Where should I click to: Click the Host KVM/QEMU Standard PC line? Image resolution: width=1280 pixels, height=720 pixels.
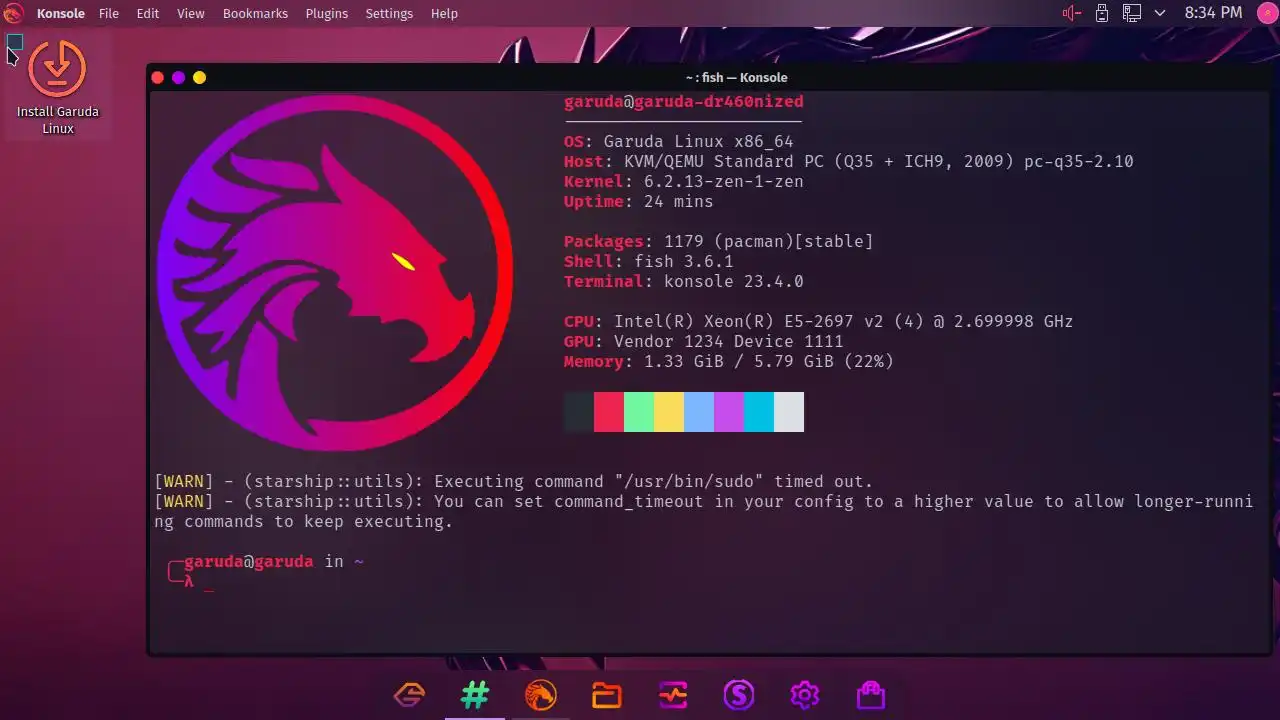pos(849,161)
